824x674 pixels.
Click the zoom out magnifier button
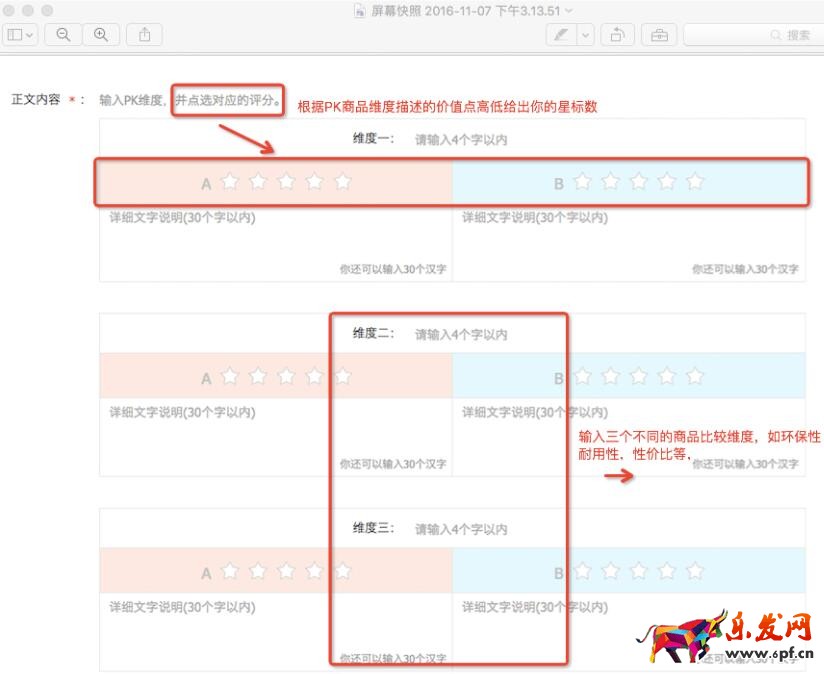click(63, 34)
